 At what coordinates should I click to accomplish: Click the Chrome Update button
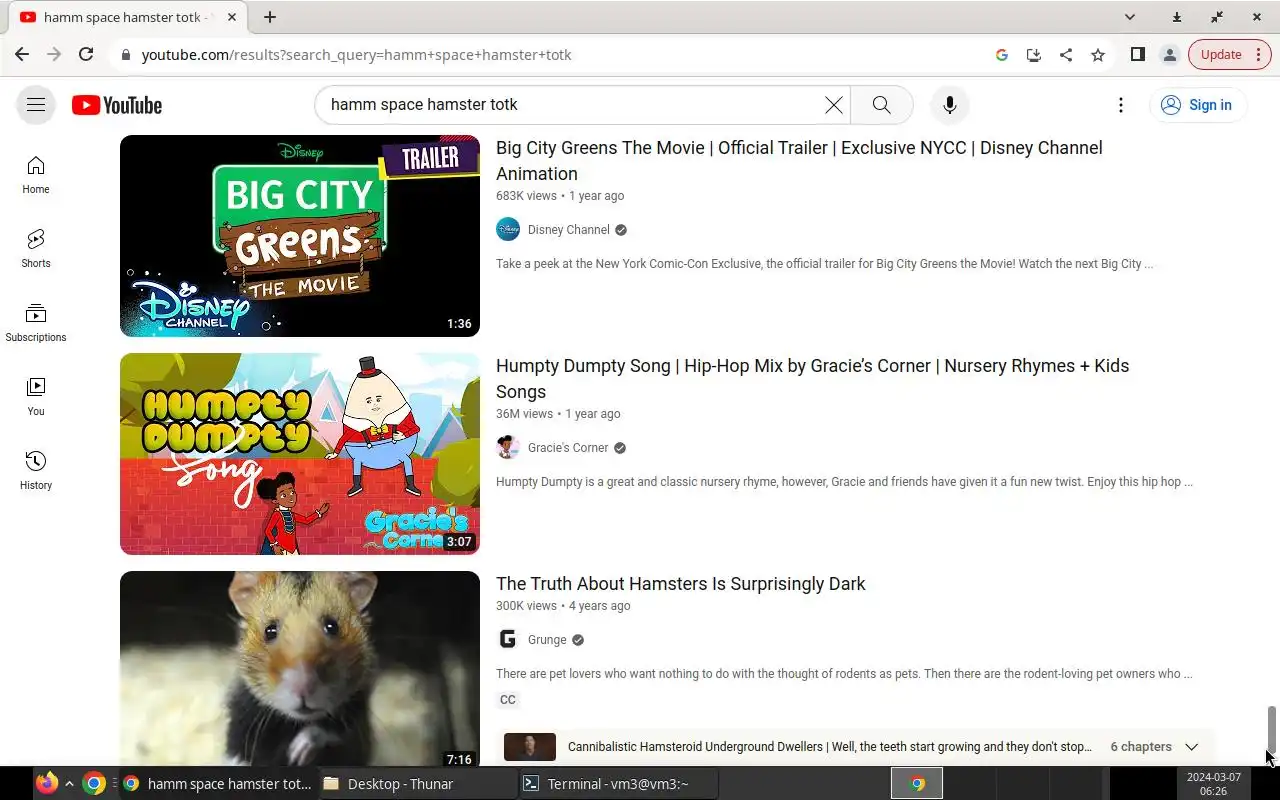coord(1221,55)
